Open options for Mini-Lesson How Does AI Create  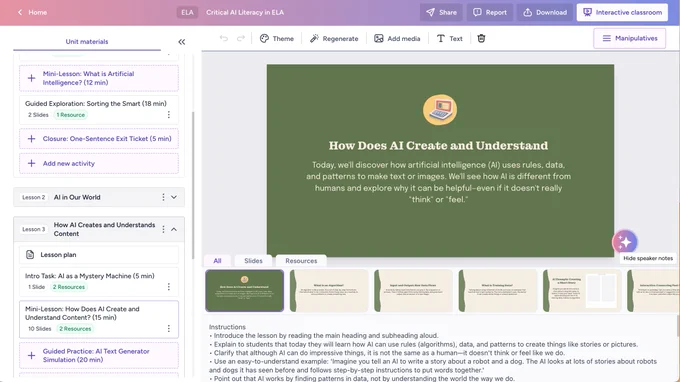pos(169,329)
